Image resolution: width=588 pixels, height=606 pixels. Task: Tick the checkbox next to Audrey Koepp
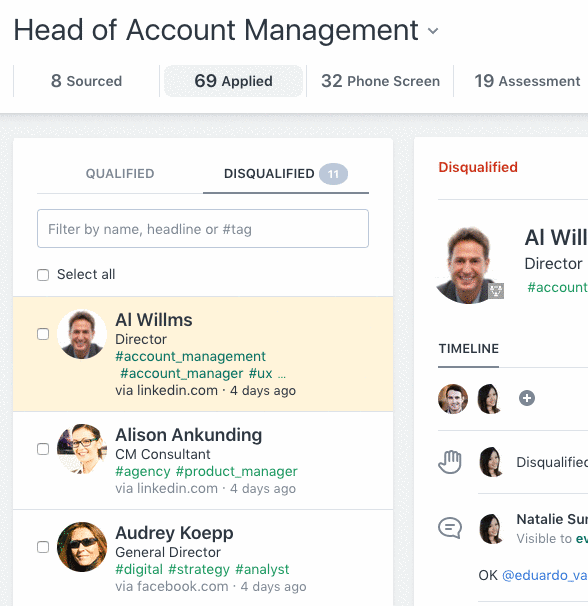click(x=43, y=547)
